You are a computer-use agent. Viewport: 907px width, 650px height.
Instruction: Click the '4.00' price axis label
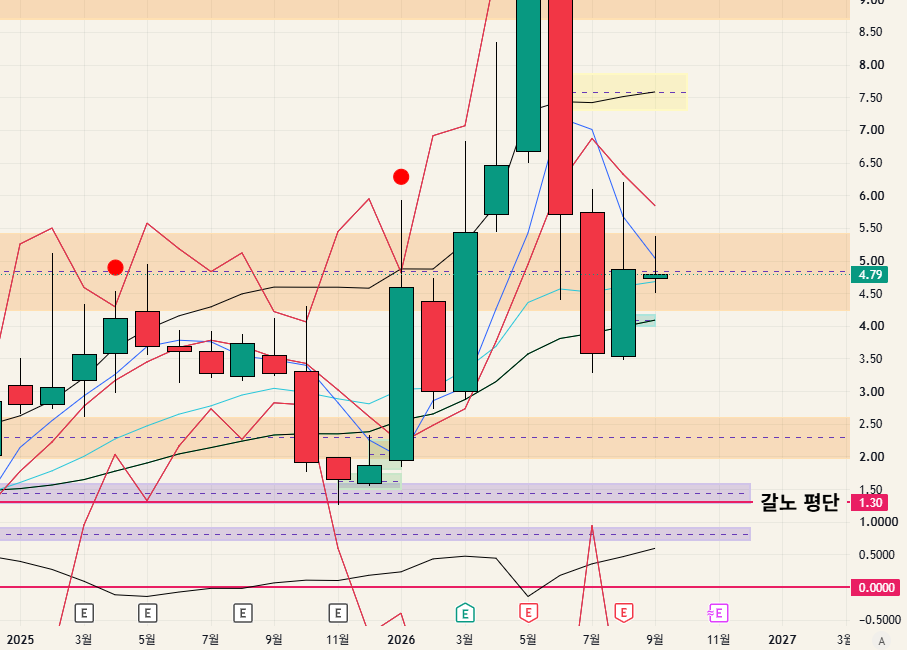tap(871, 326)
